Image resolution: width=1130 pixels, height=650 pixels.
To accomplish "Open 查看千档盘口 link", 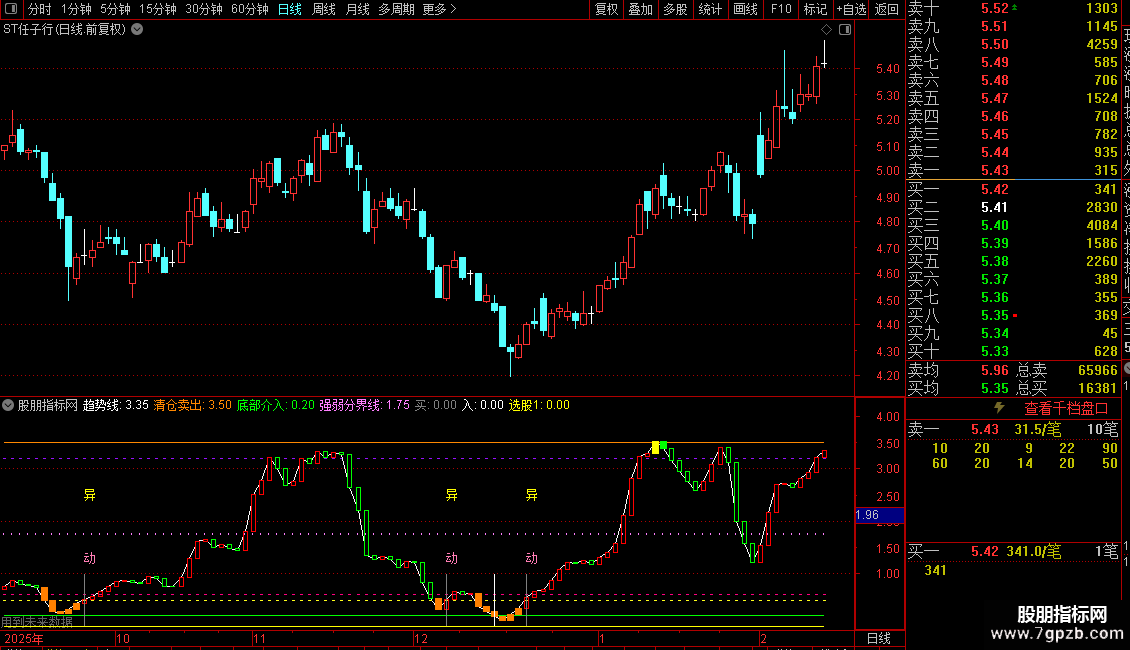I will tap(1066, 409).
